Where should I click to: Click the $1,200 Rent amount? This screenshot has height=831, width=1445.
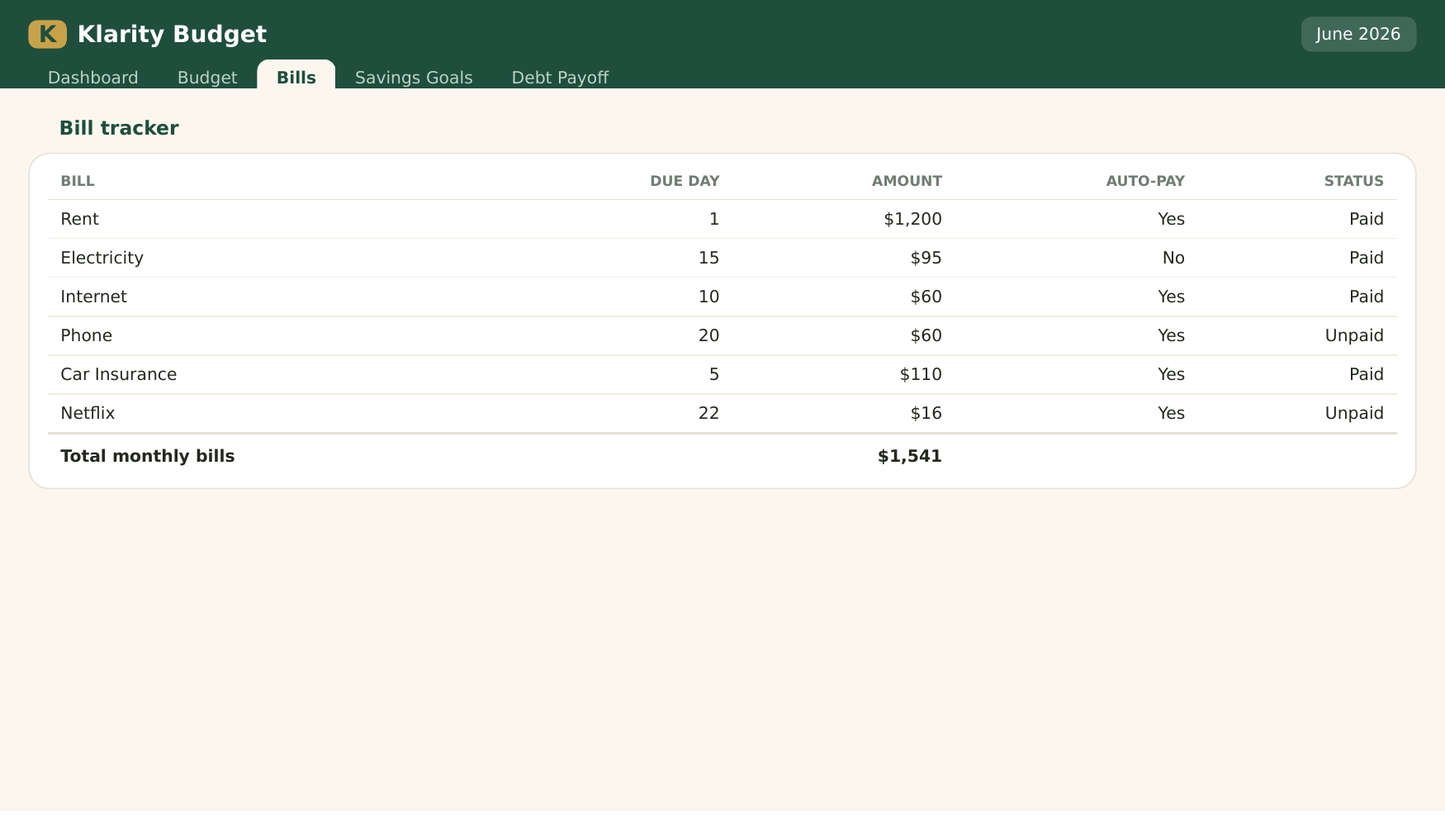[913, 219]
